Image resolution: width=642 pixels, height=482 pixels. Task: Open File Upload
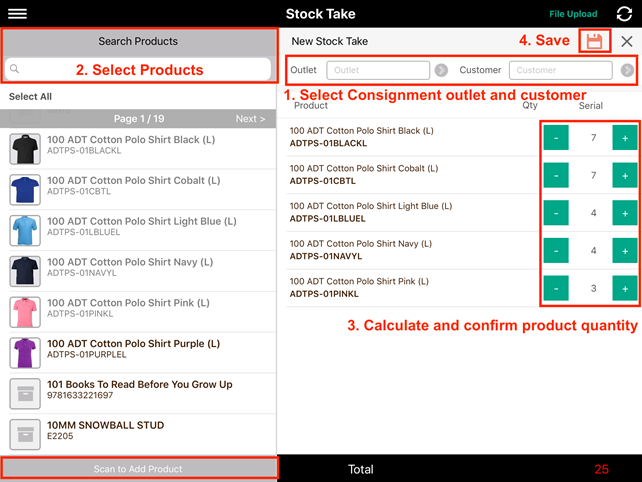(573, 14)
